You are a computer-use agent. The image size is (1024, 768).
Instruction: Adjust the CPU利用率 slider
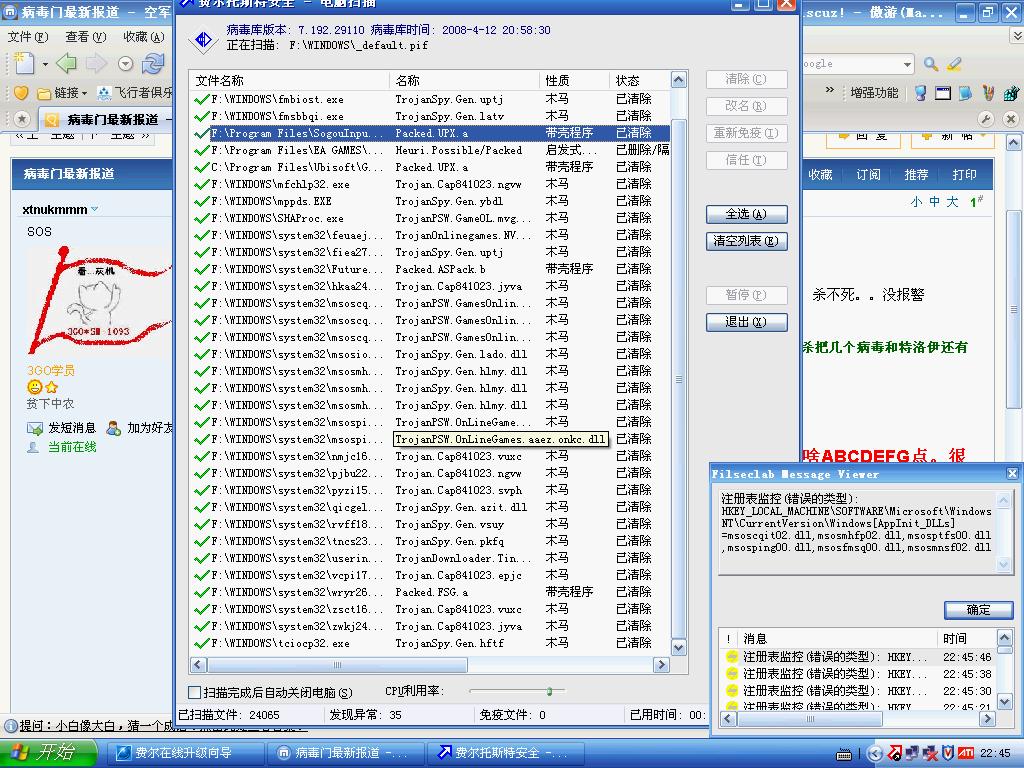pyautogui.click(x=549, y=691)
